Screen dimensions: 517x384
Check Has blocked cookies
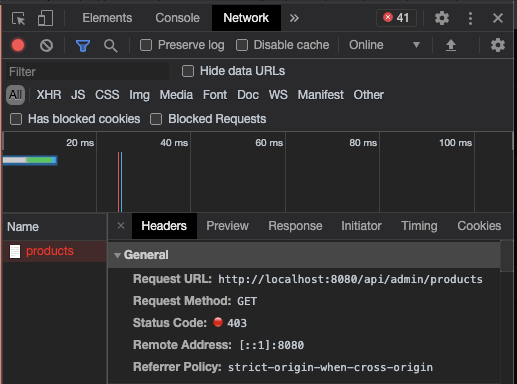pos(16,119)
